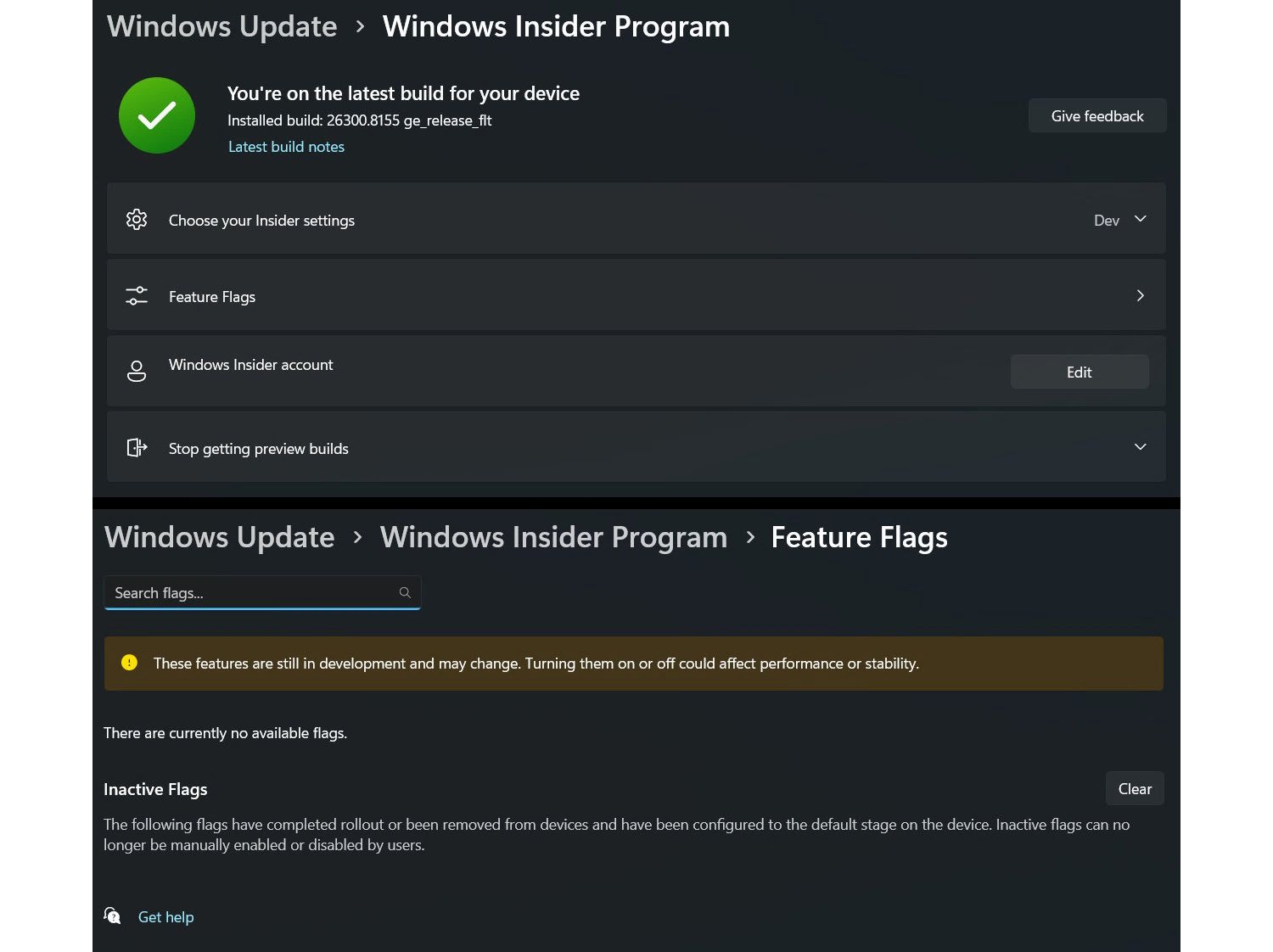This screenshot has height=952, width=1273.
Task: Open Feature Flags using its right chevron arrow
Action: click(1140, 296)
